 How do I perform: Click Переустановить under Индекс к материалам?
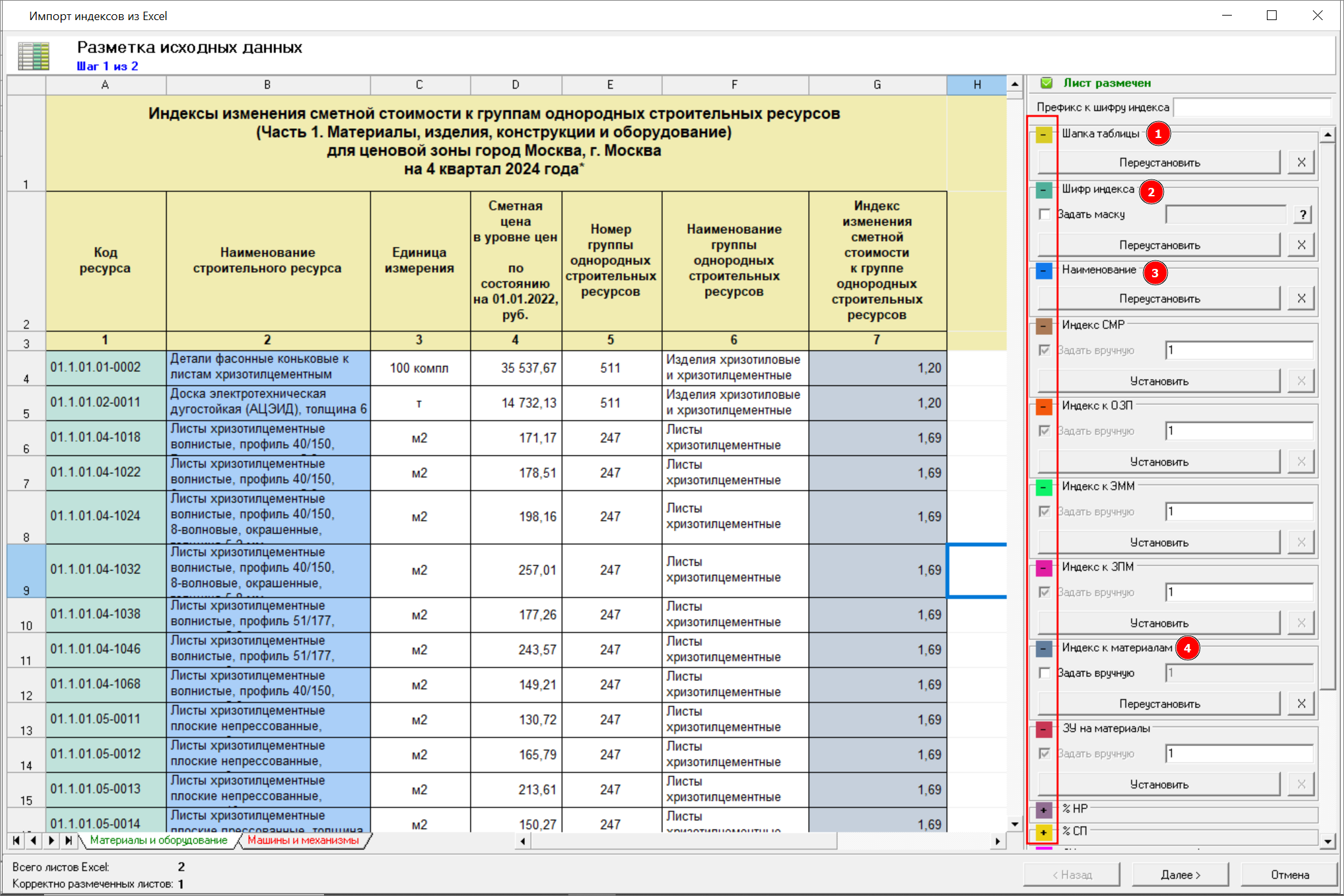(x=1159, y=704)
